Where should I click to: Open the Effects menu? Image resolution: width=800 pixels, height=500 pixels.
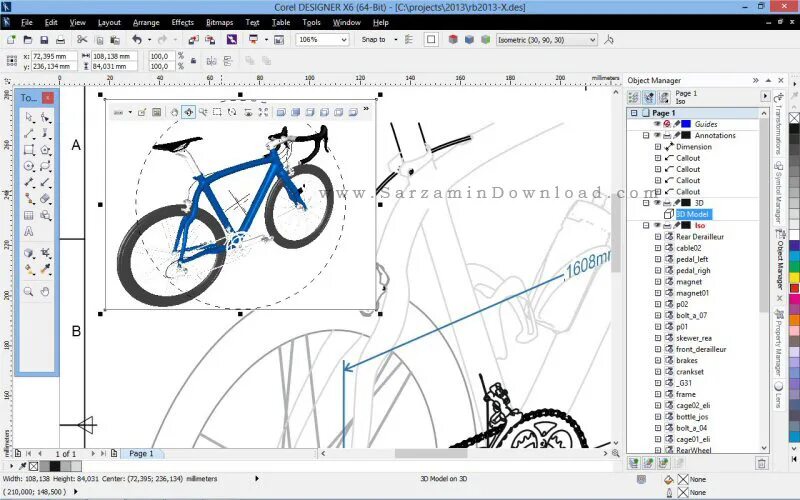183,22
